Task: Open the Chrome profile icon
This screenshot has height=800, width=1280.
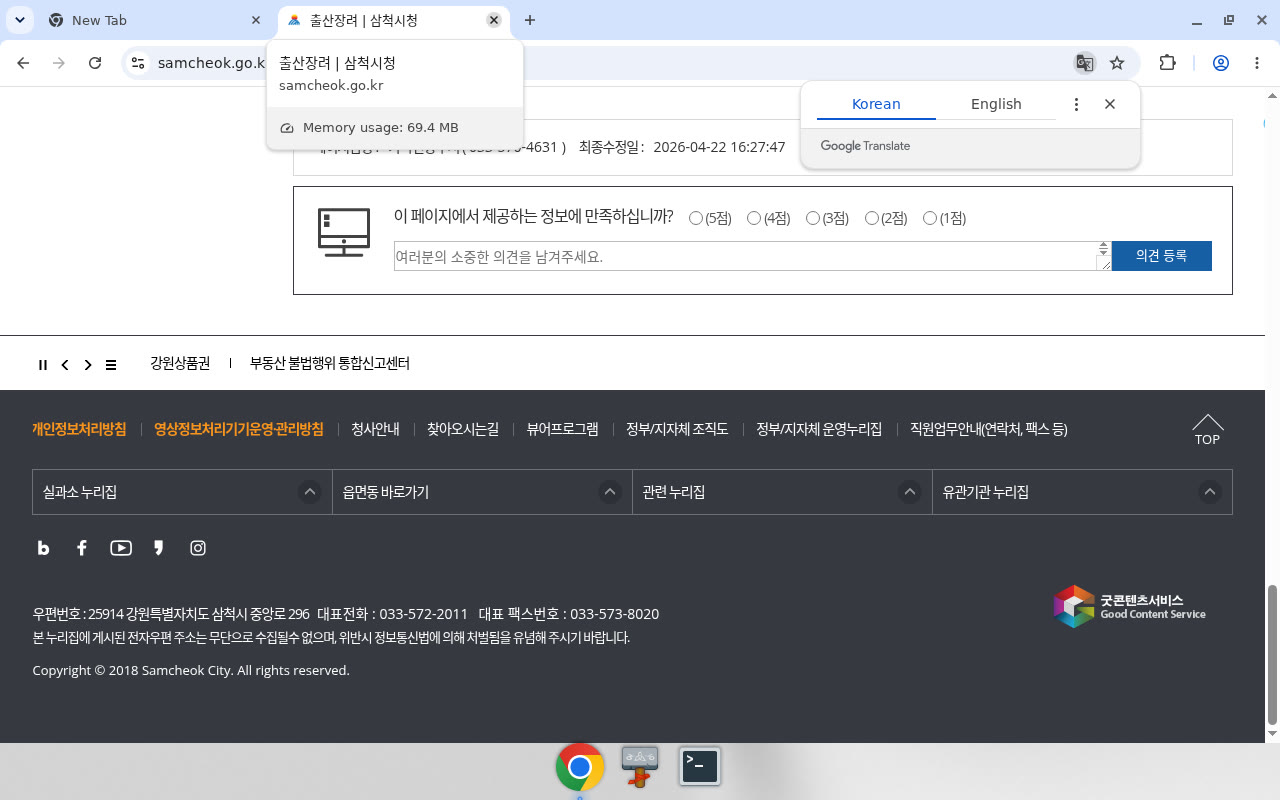Action: tap(1220, 63)
